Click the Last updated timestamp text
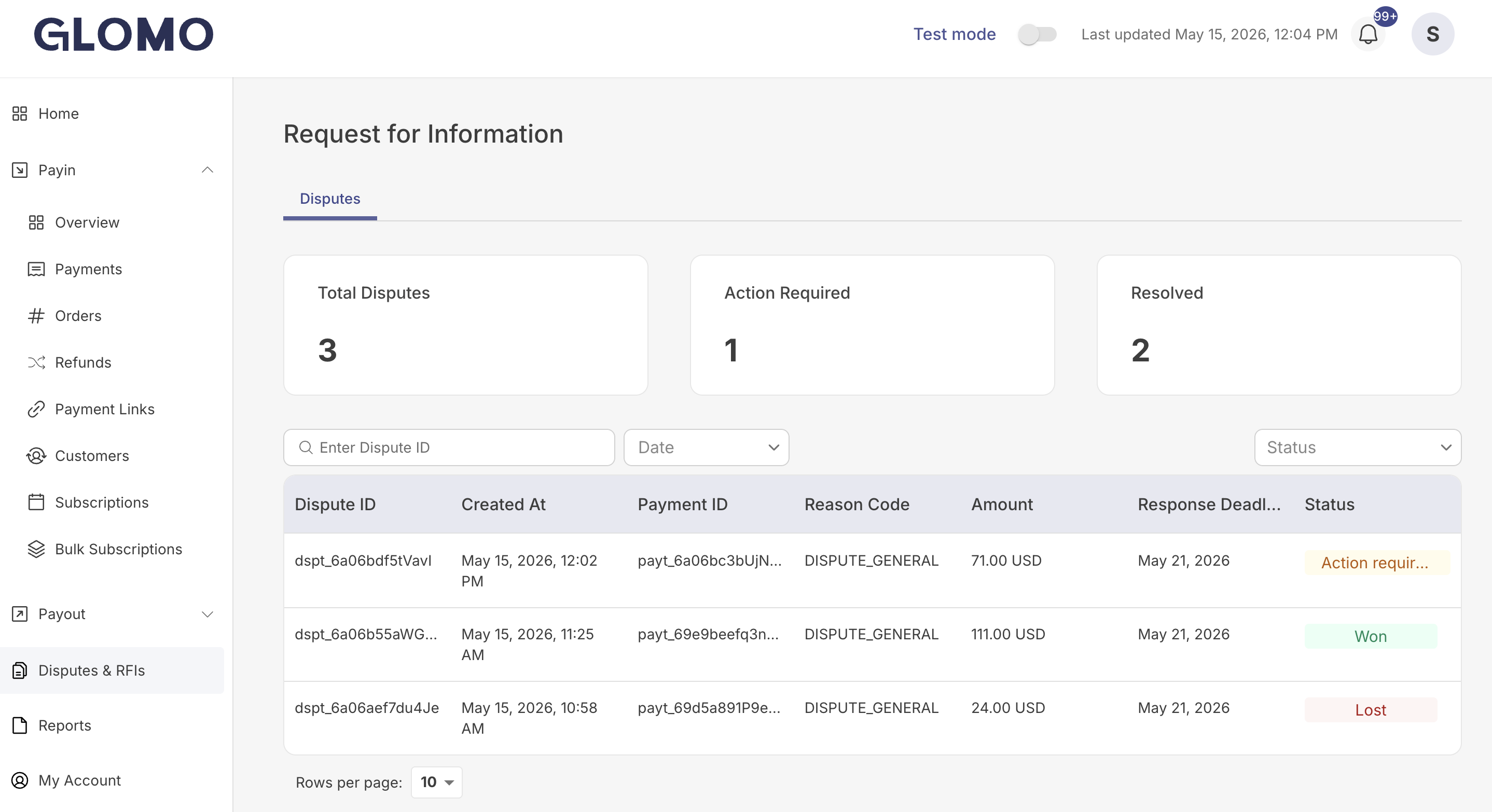1492x812 pixels. tap(1209, 34)
